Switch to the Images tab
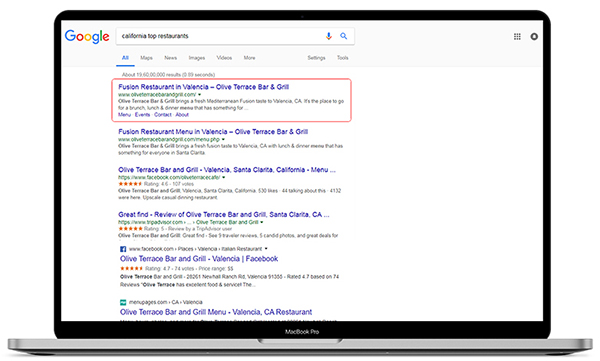Image resolution: width=600 pixels, height=361 pixels. (x=197, y=58)
